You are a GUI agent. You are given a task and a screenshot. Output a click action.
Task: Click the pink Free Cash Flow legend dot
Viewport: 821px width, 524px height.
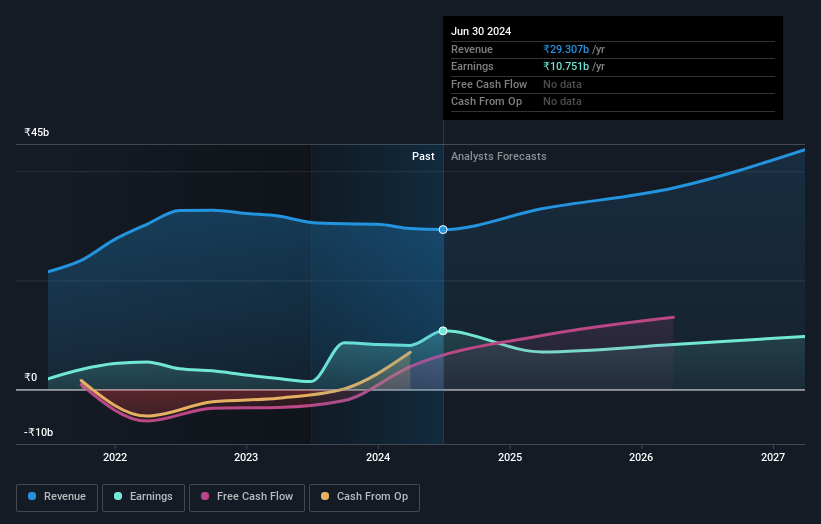point(205,496)
